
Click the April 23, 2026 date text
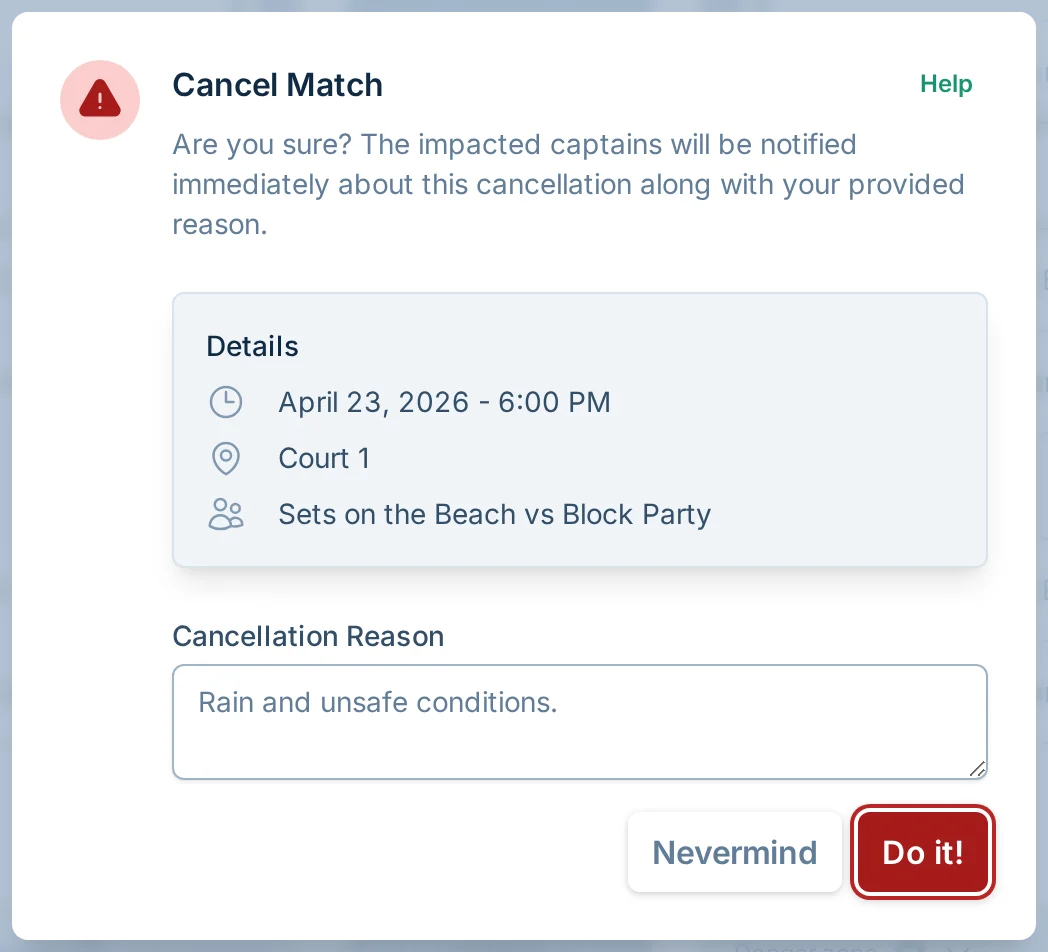point(444,402)
